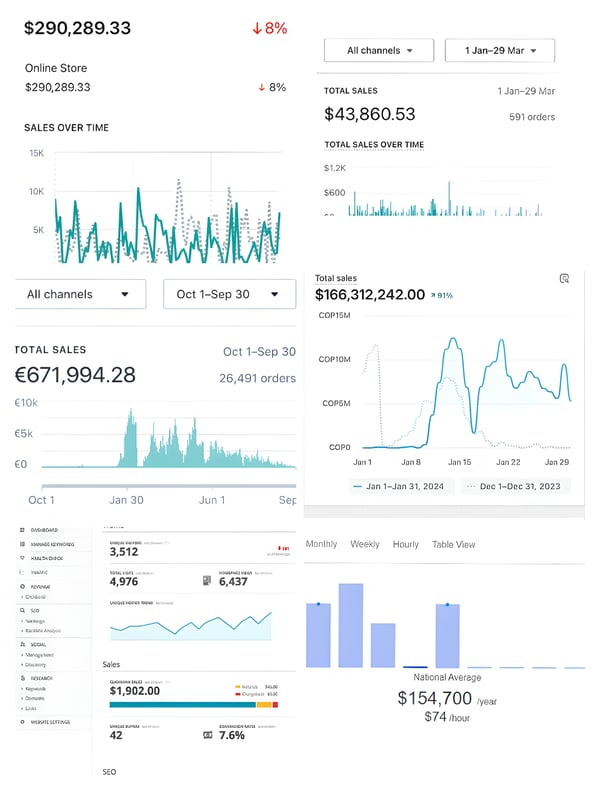
Task: Click the 591 orders text
Action: click(532, 117)
